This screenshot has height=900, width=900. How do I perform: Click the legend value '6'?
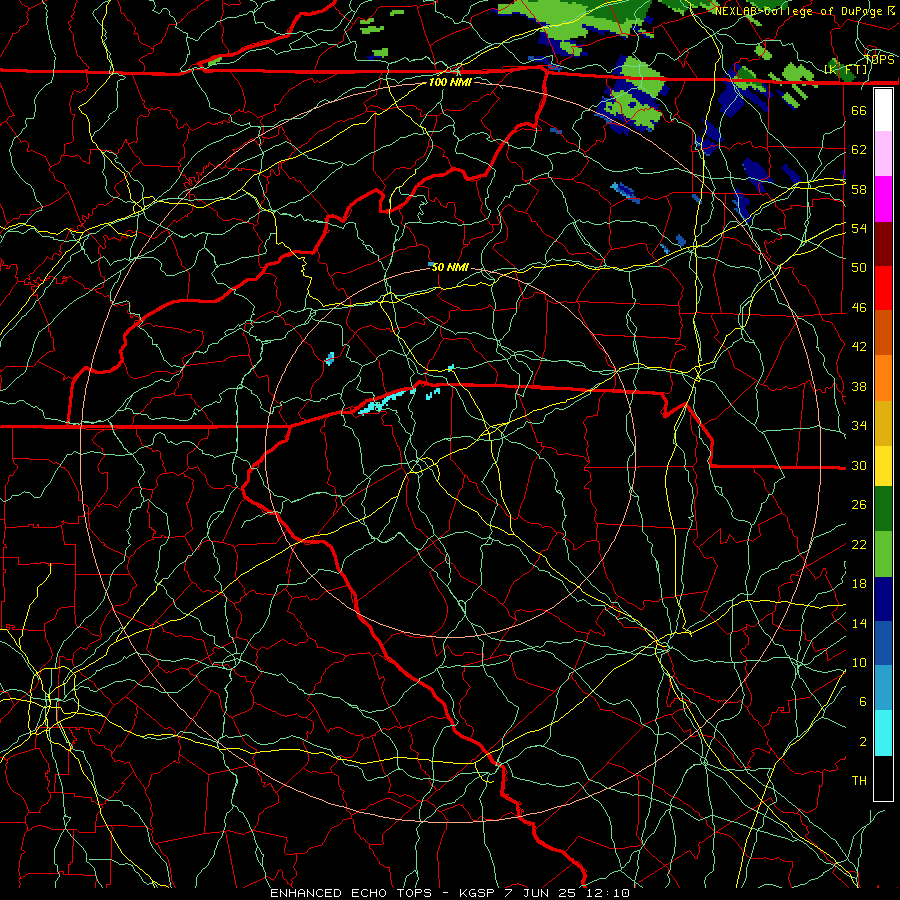click(x=863, y=702)
